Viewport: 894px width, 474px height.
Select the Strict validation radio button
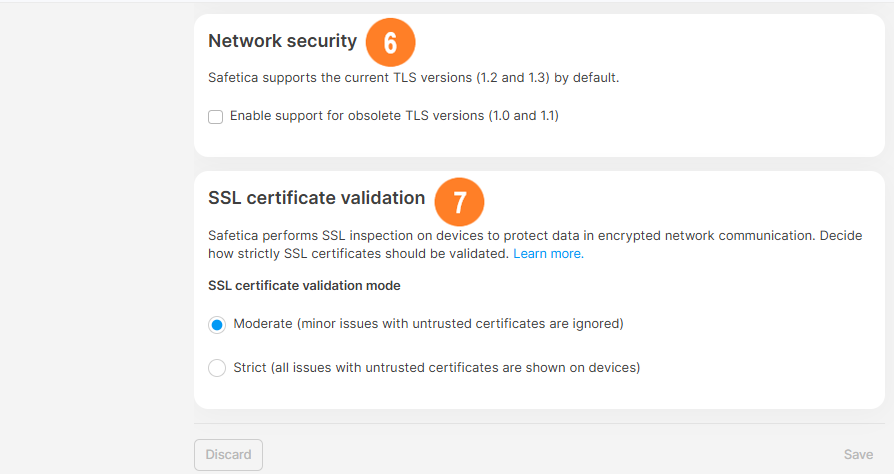pos(217,368)
